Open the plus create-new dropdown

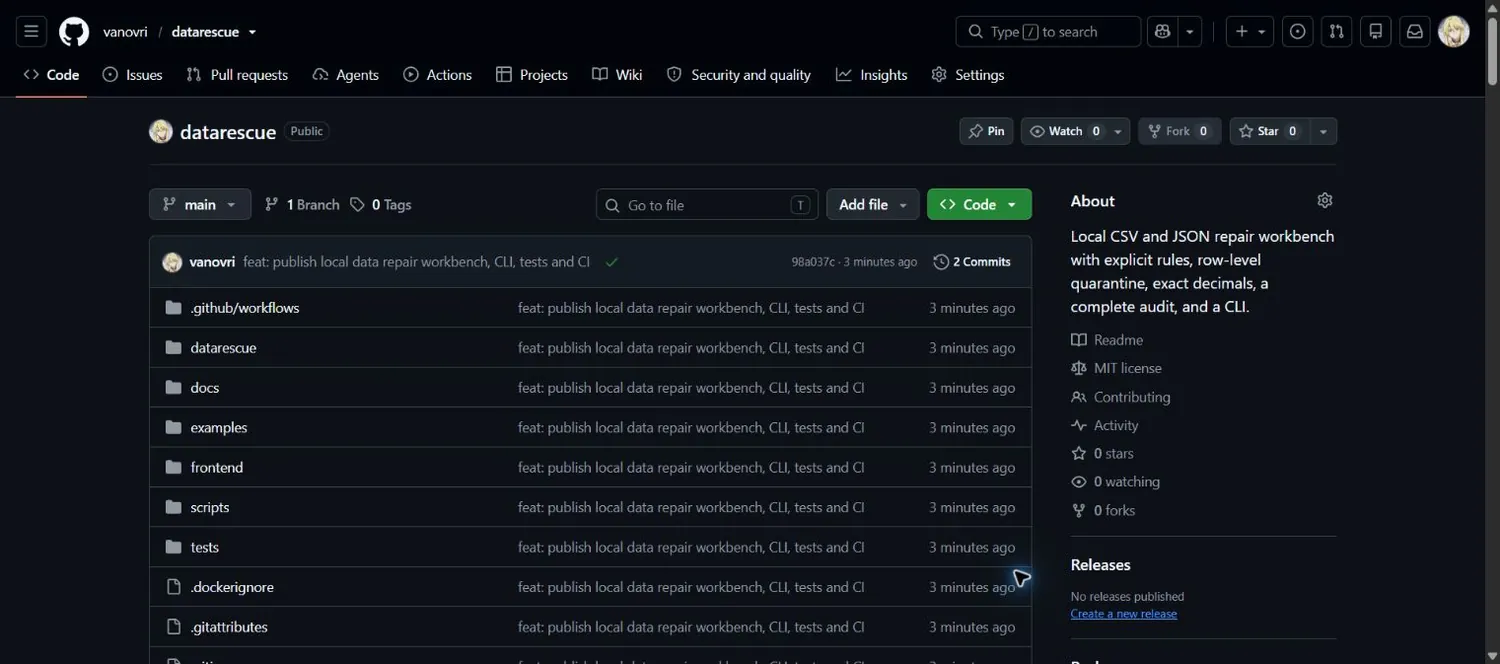[1251, 32]
